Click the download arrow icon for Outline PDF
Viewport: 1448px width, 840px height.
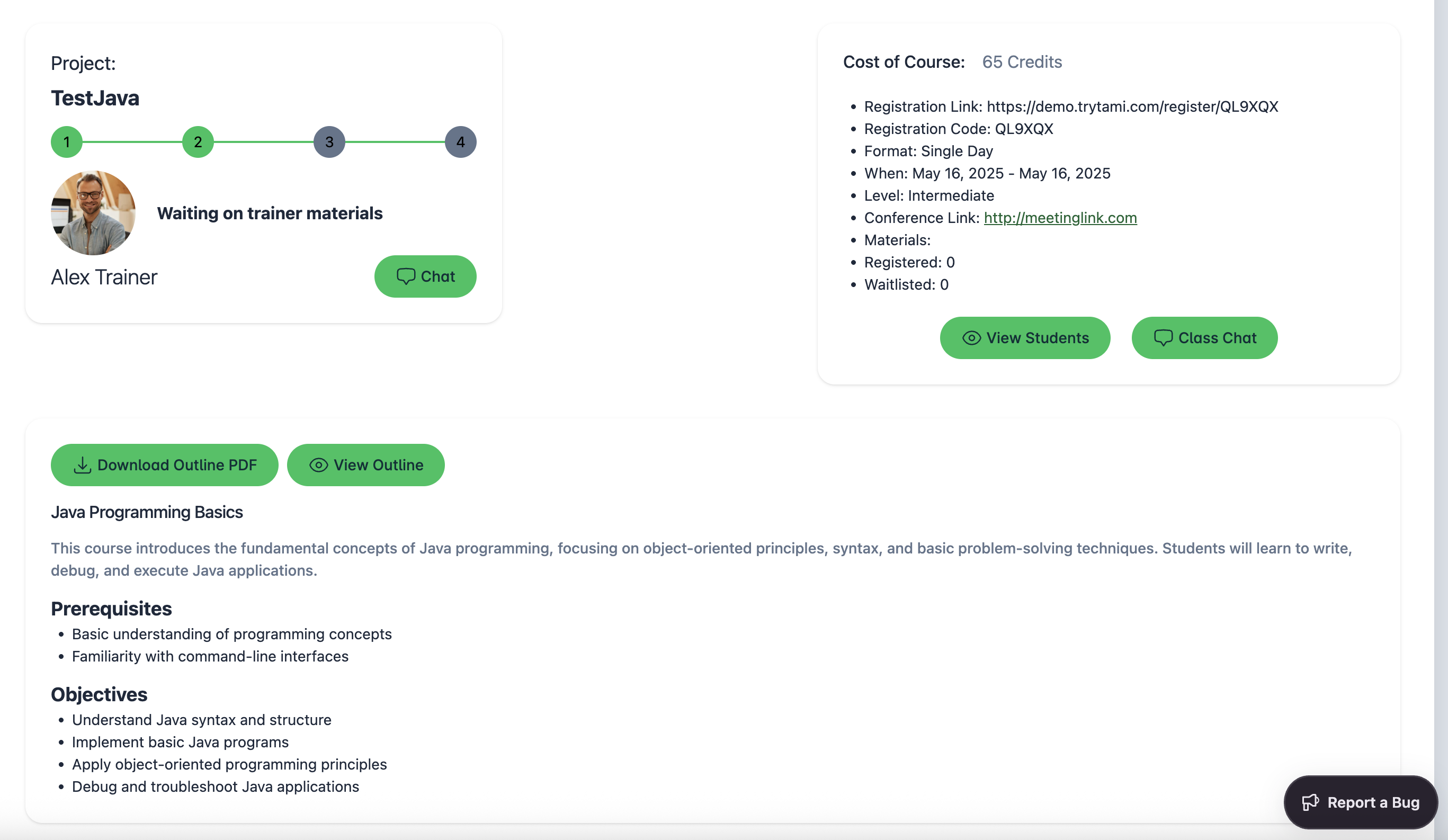[82, 465]
